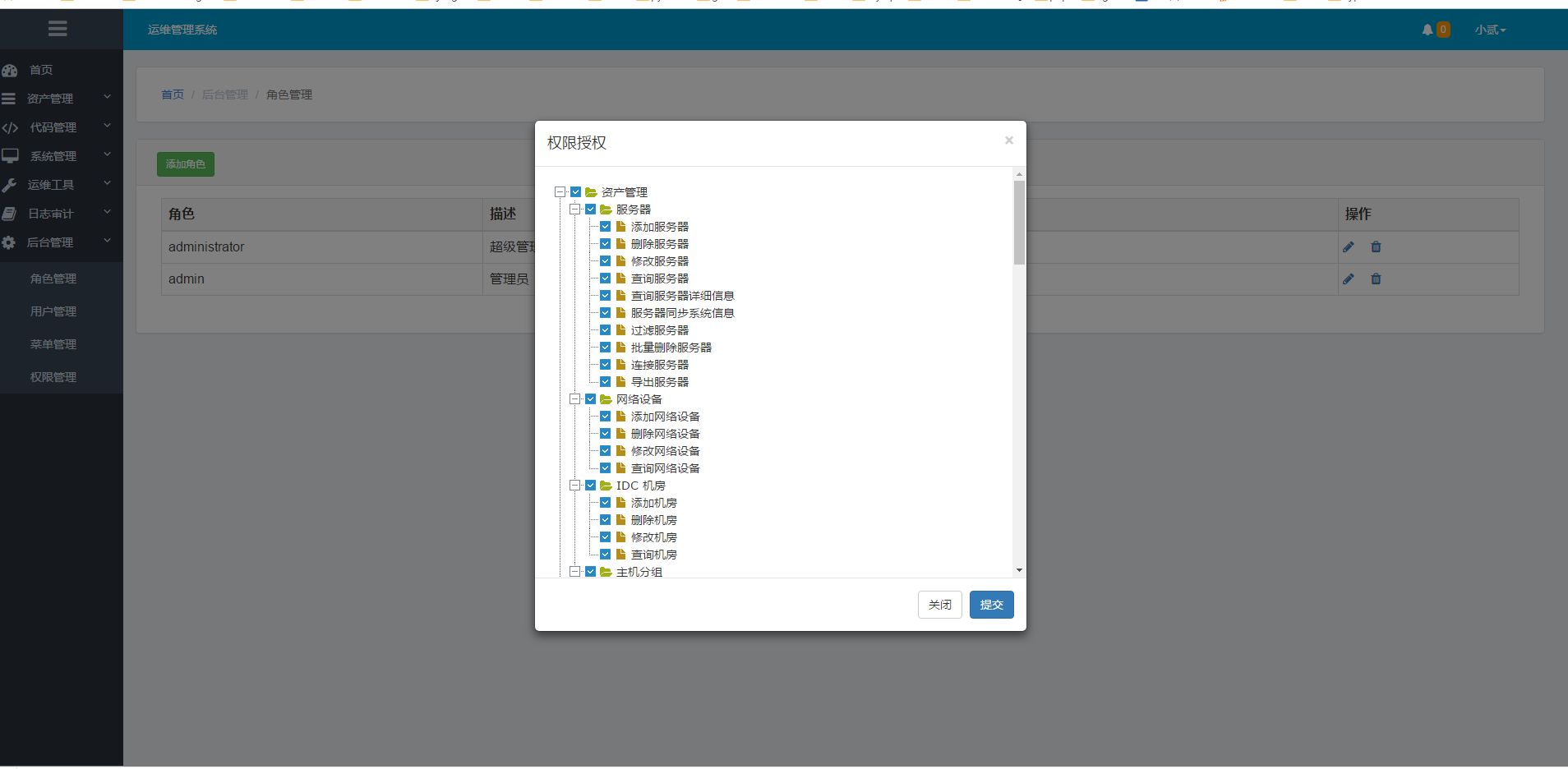Screen dimensions: 1568x769
Task: Select the 服务器同步系统信息 tree item
Action: pos(682,313)
